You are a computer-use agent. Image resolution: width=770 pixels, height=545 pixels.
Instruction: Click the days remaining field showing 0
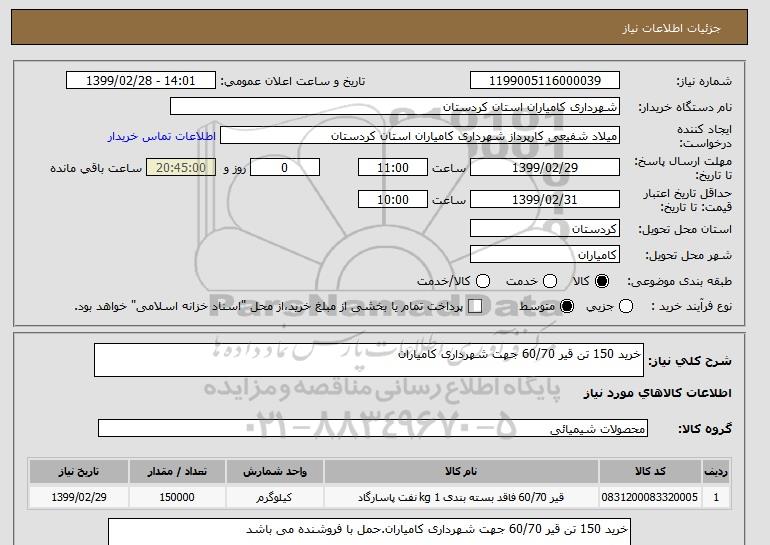[x=285, y=167]
